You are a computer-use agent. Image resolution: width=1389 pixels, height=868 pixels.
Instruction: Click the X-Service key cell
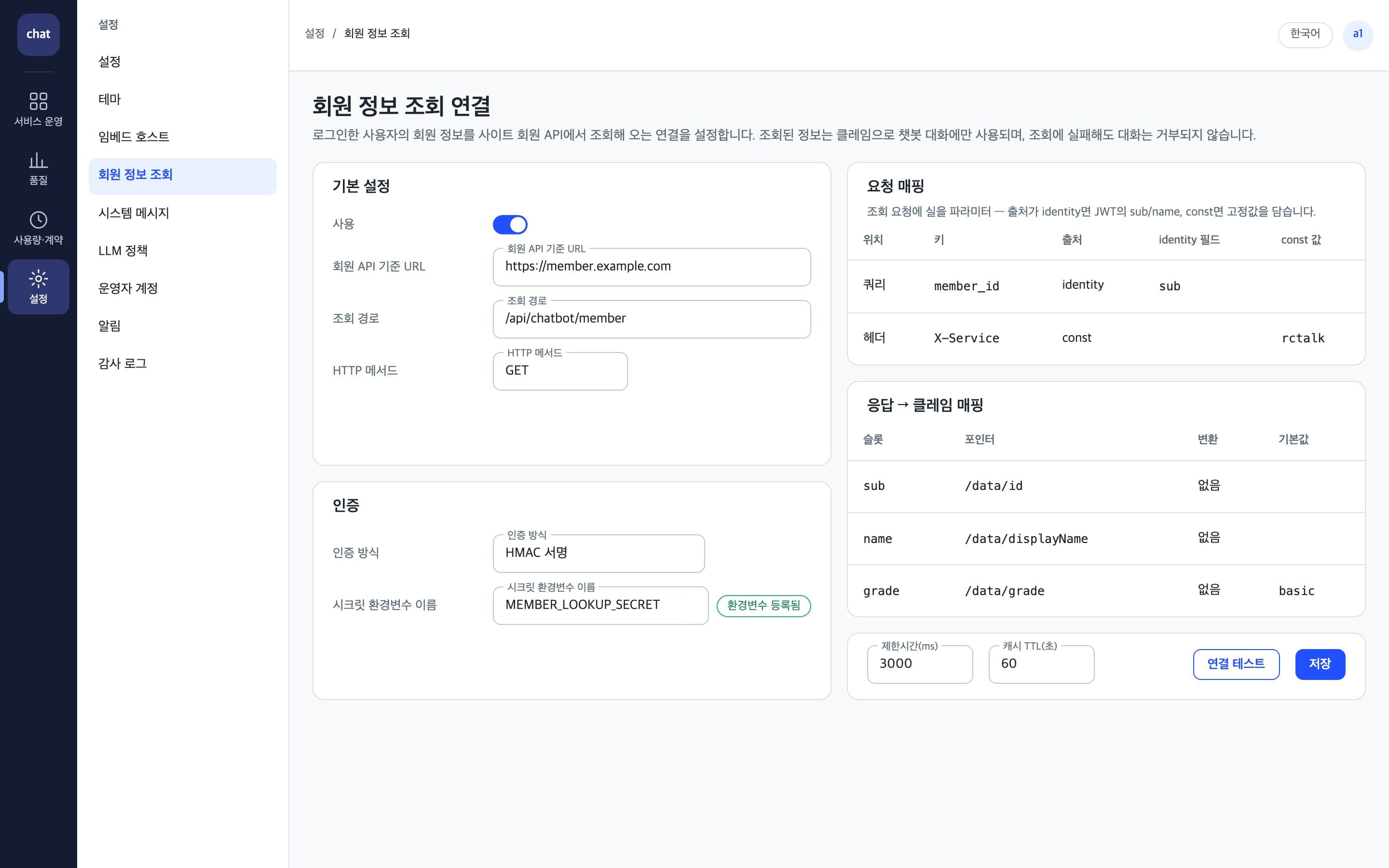pos(967,338)
